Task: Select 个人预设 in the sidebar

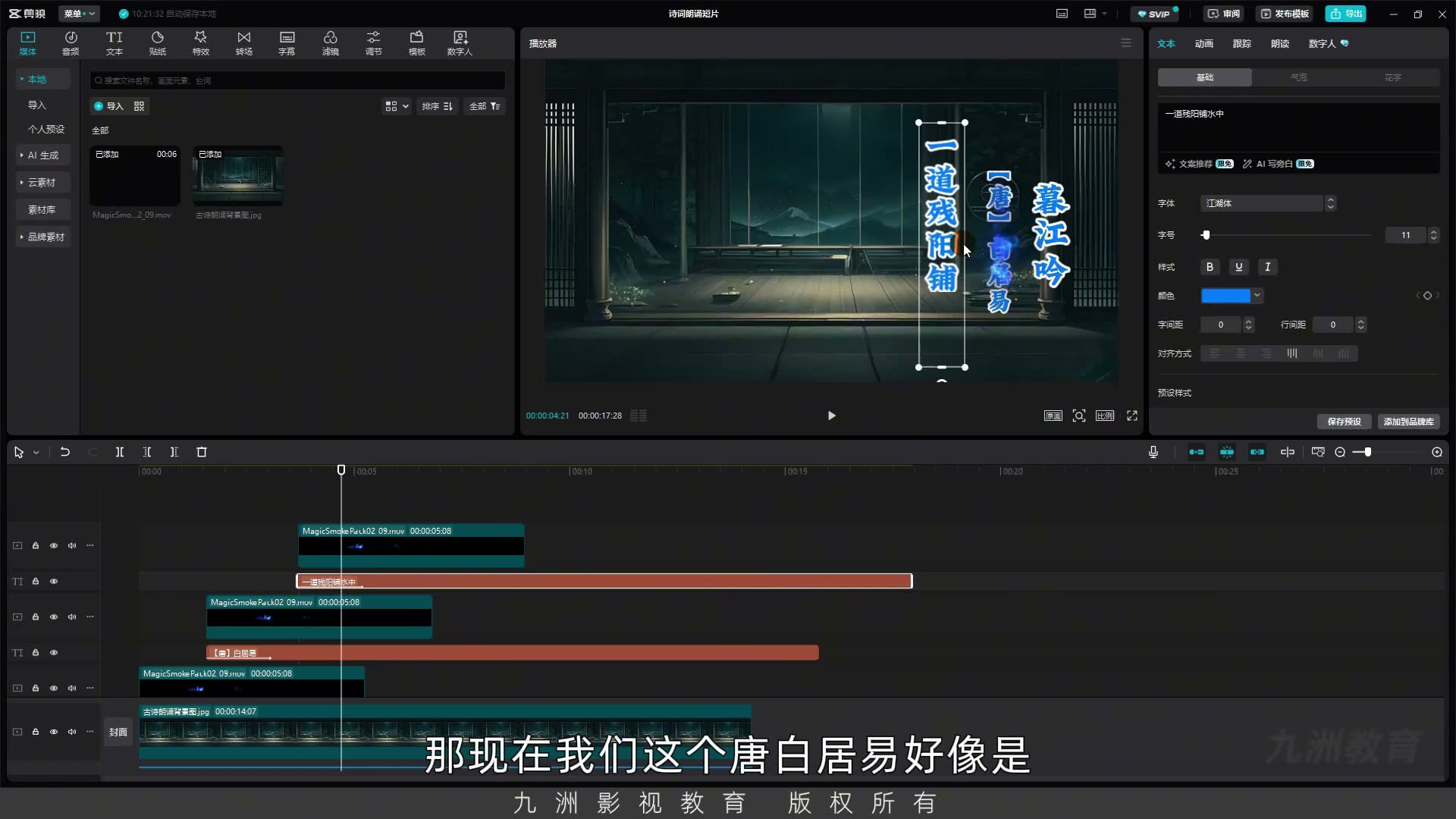Action: (x=46, y=130)
